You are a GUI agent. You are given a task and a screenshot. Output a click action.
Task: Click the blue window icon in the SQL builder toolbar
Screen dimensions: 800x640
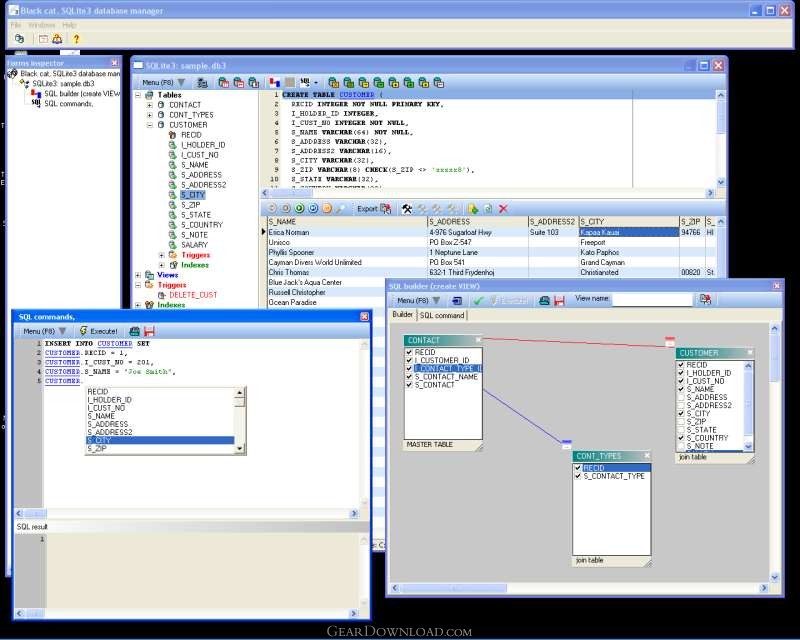coord(457,300)
